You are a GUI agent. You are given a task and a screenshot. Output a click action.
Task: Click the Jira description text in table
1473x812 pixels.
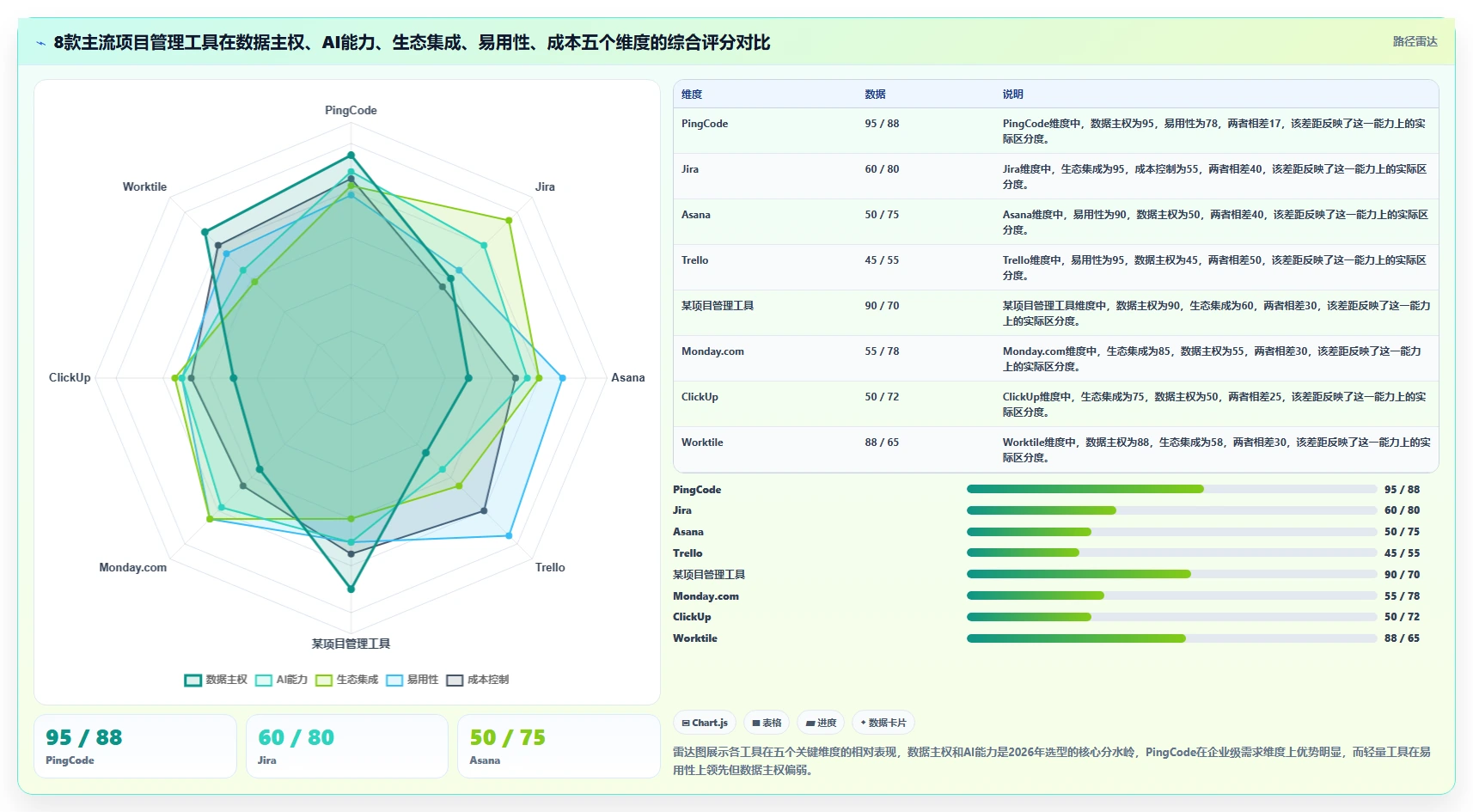click(1214, 176)
